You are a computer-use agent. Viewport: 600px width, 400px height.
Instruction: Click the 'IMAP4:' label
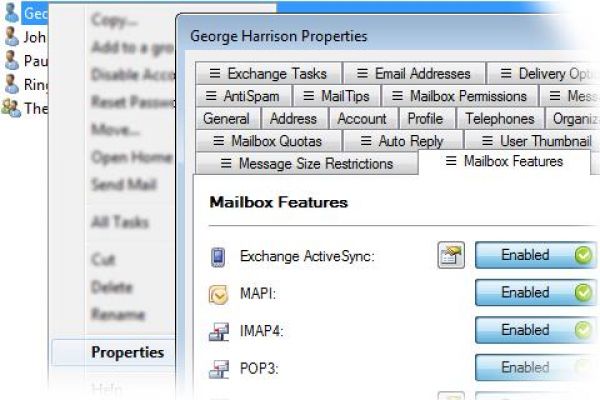coord(262,331)
